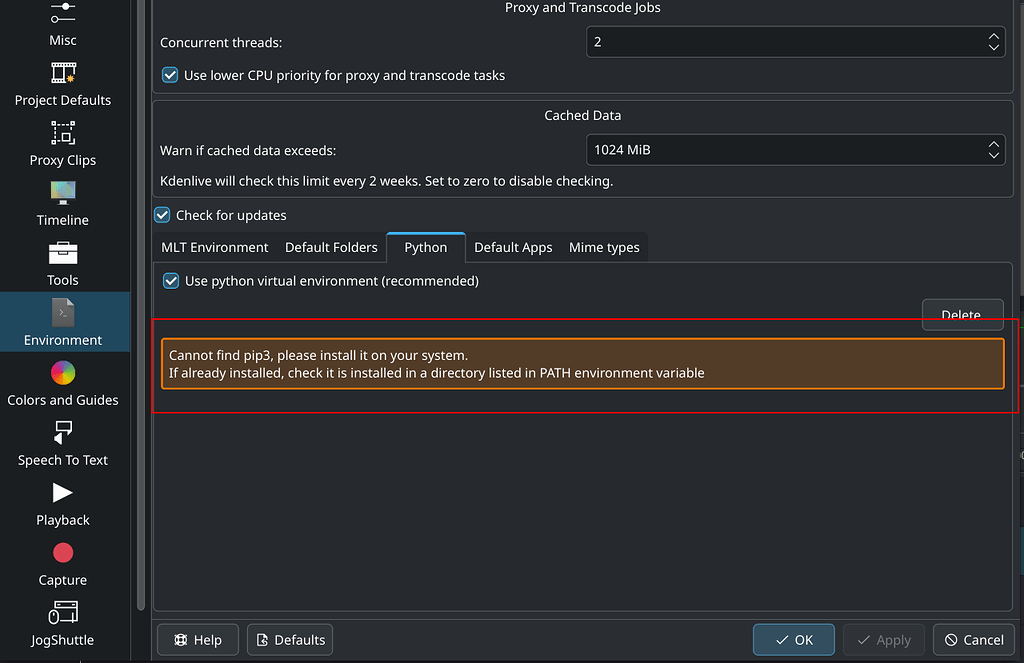Decrease the cached data warning limit
The height and width of the screenshot is (663, 1024).
[x=992, y=157]
